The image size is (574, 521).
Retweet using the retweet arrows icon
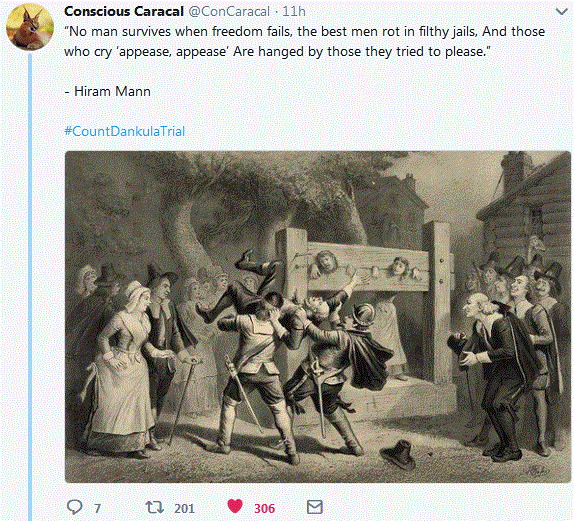coord(154,507)
